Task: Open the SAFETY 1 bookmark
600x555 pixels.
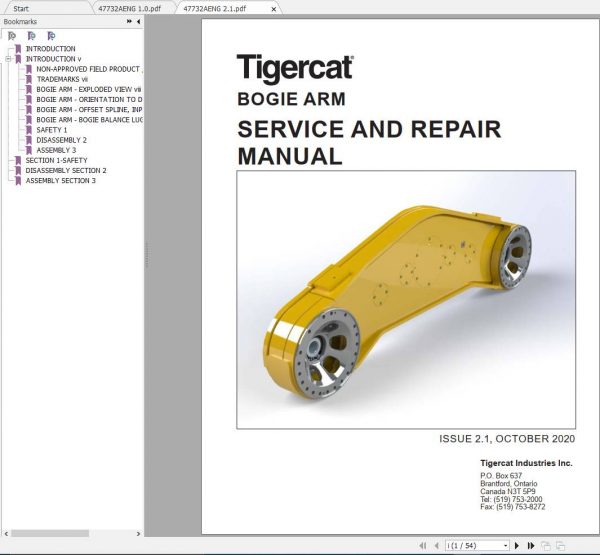Action: coord(52,130)
